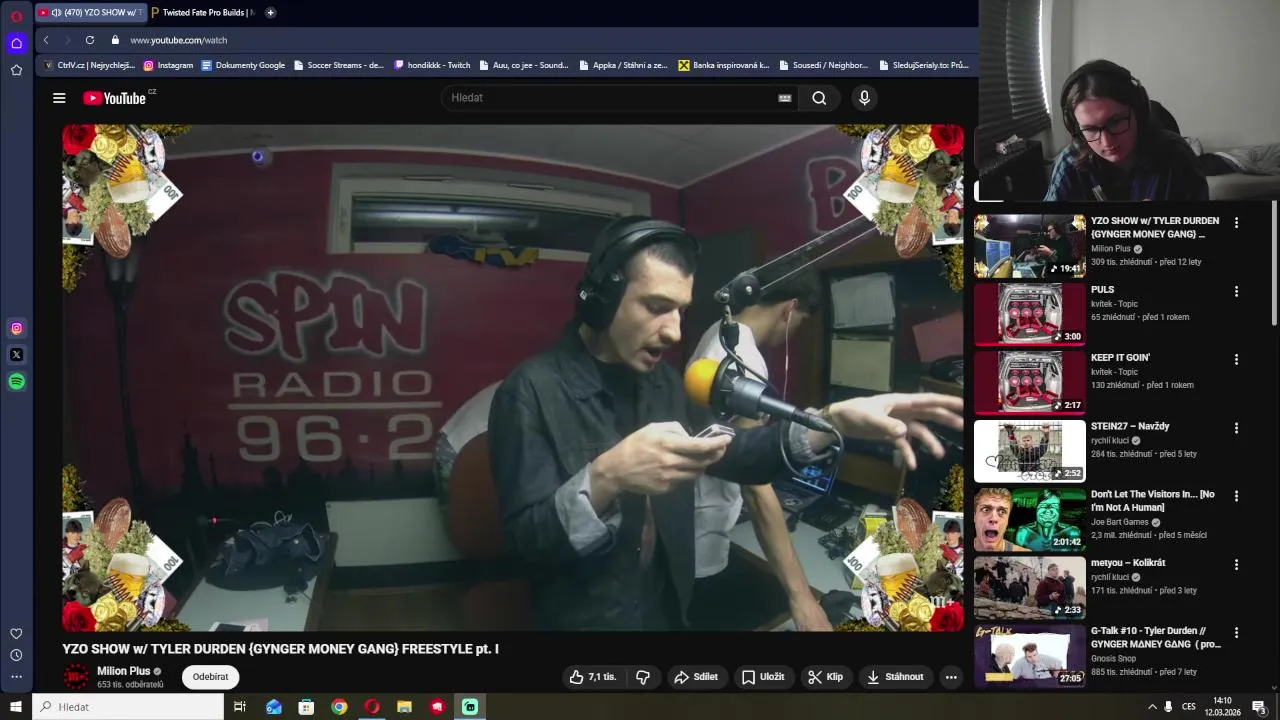Save the video with Uložit

pos(763,677)
